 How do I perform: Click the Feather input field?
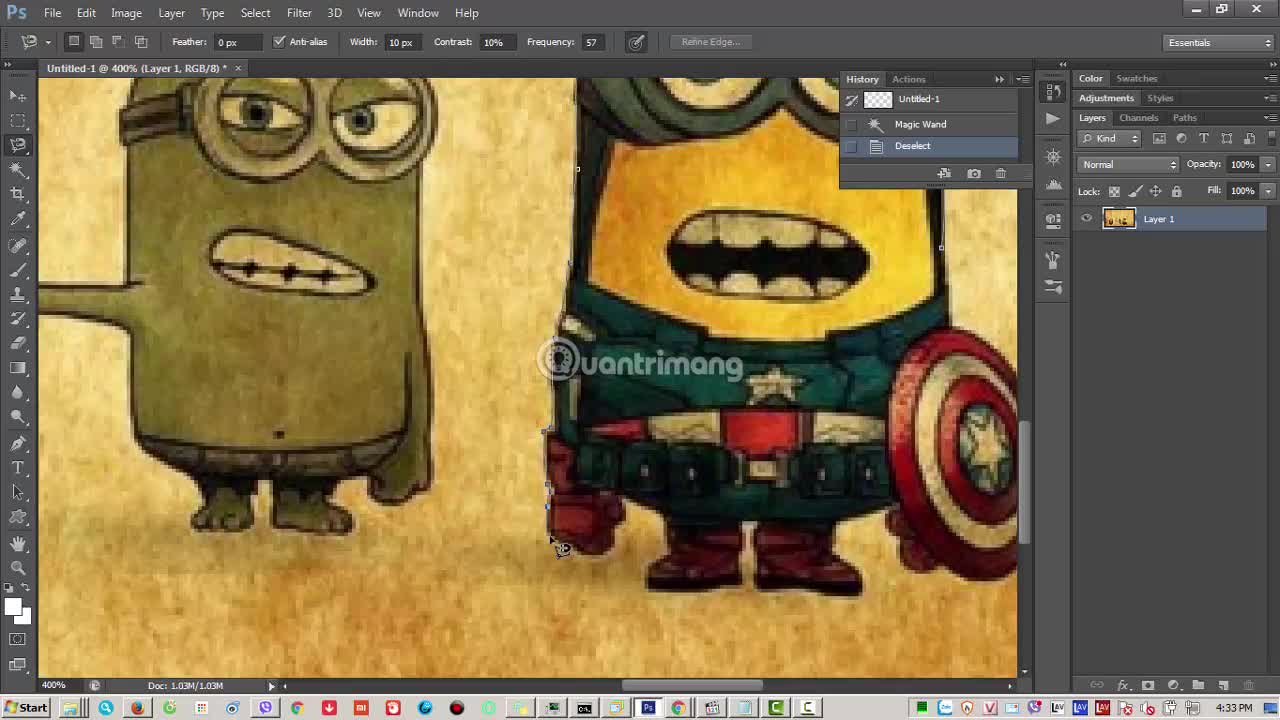coord(238,43)
